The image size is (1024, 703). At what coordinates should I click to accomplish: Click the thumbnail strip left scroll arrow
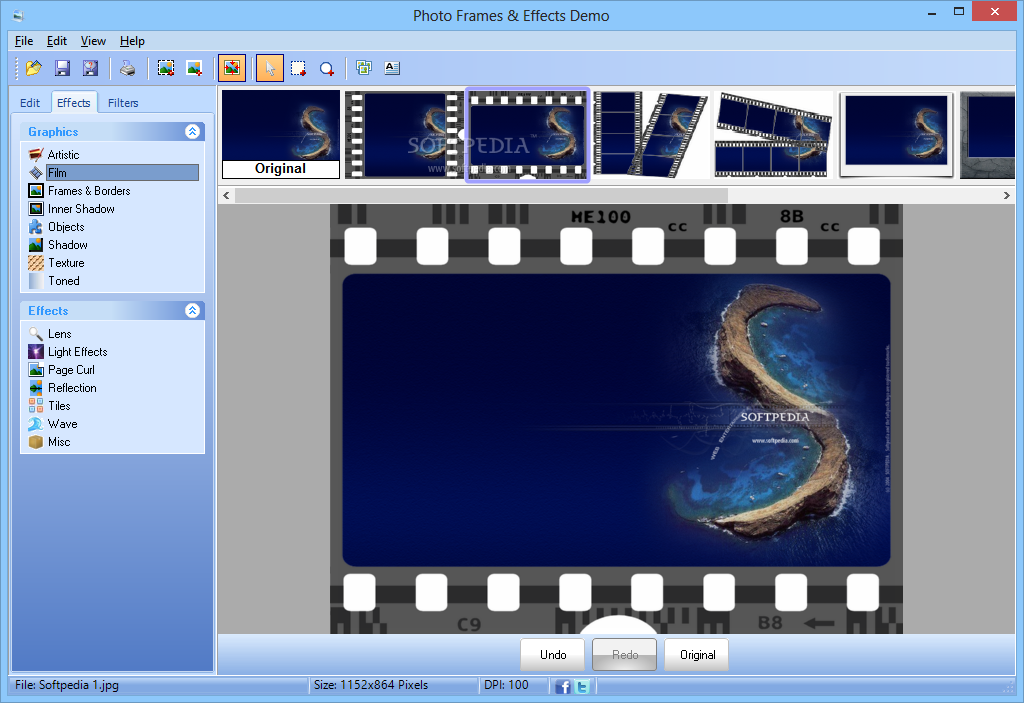point(226,195)
